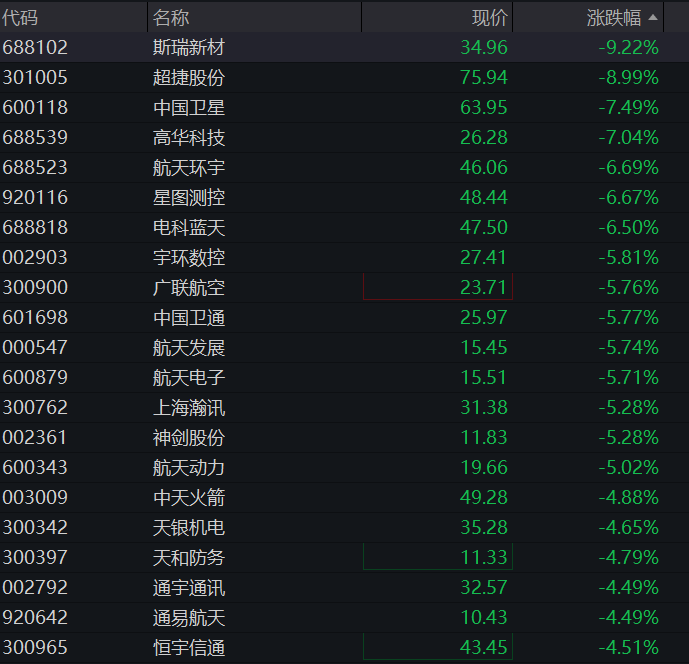Screen dimensions: 689x664
Task: Click stock code 600118
Action: pos(35,107)
